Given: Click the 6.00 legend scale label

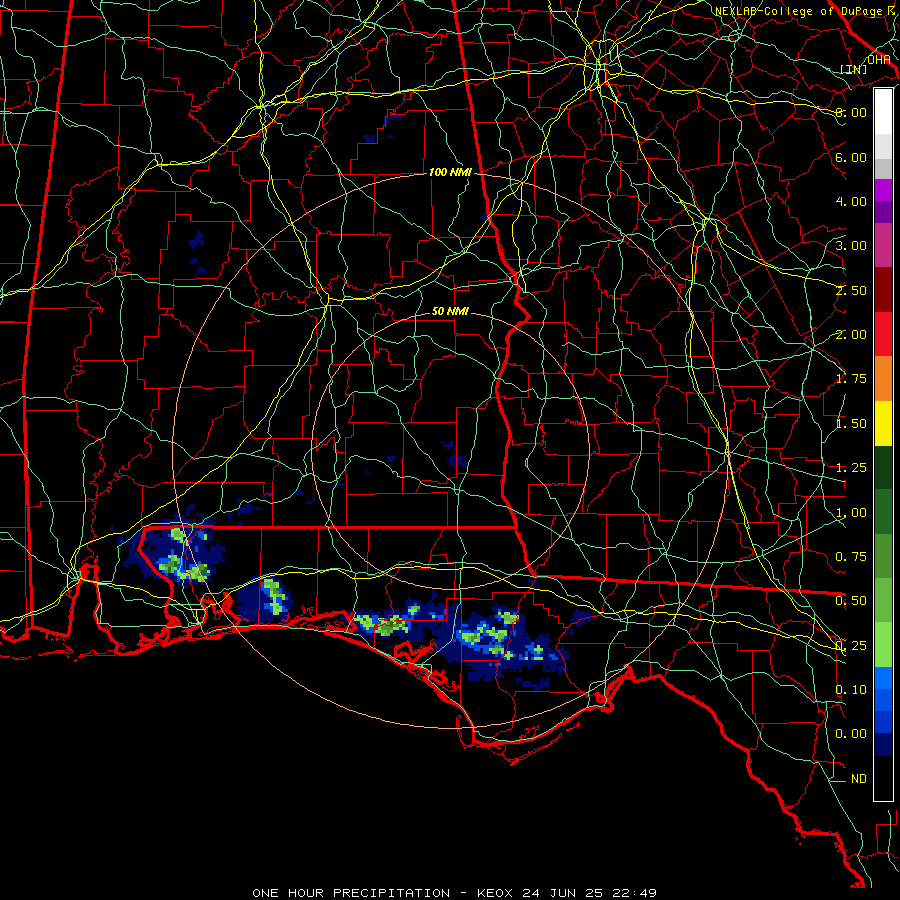Looking at the screenshot, I should click(x=851, y=157).
